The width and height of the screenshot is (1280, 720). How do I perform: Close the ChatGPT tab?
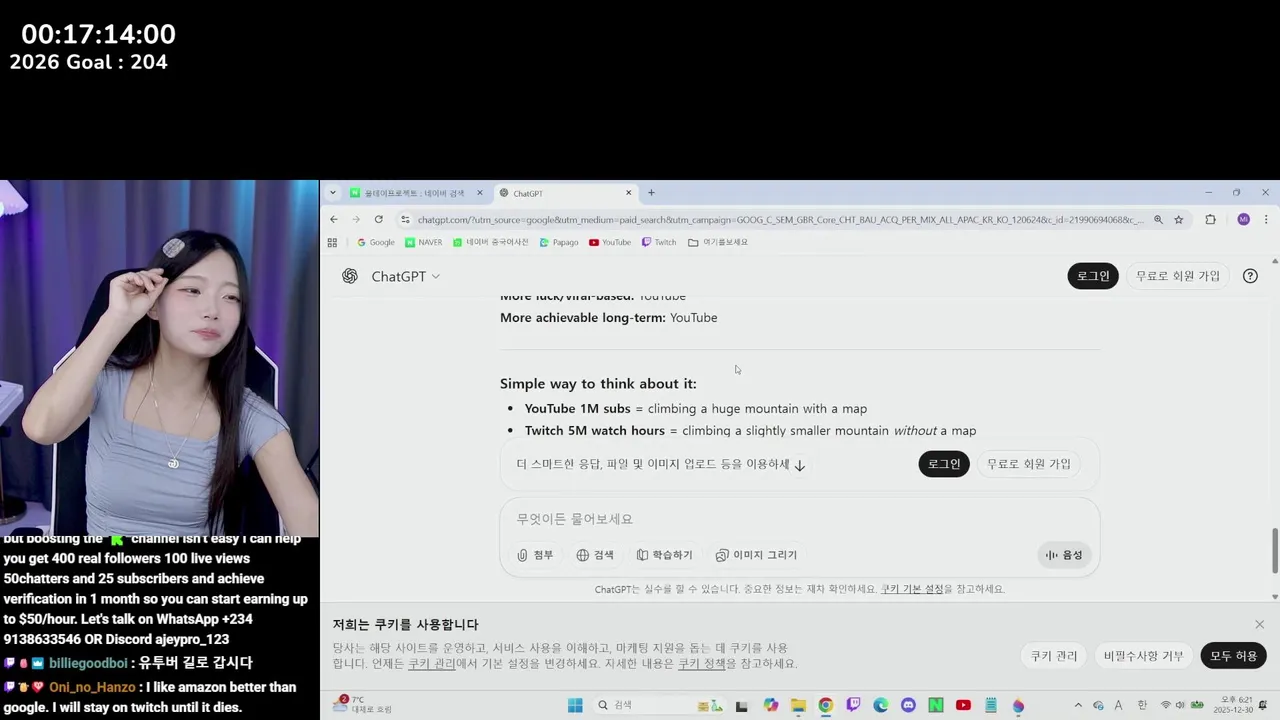click(629, 193)
